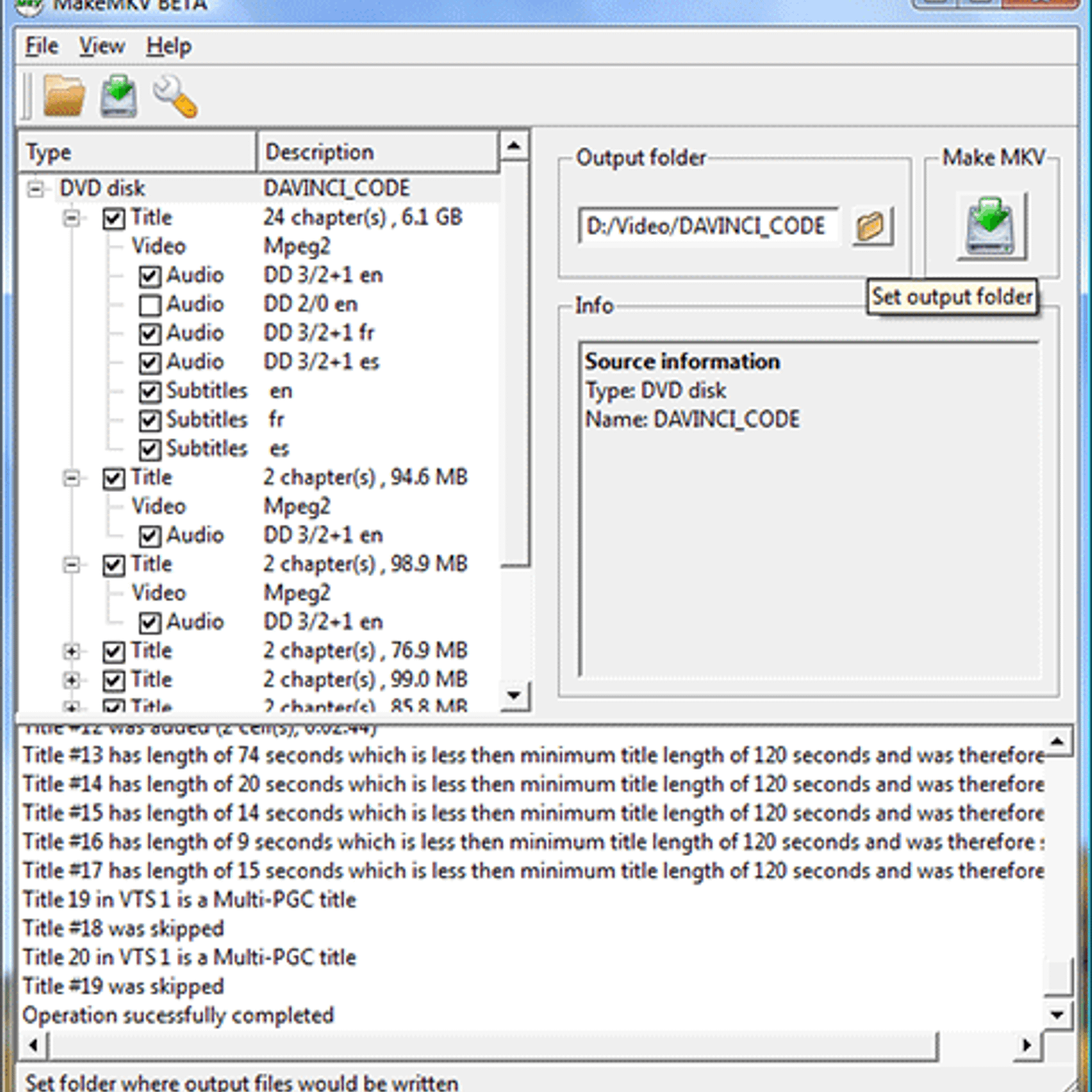
Task: Click log line 'Operation sucessfully completed'
Action: [178, 1016]
